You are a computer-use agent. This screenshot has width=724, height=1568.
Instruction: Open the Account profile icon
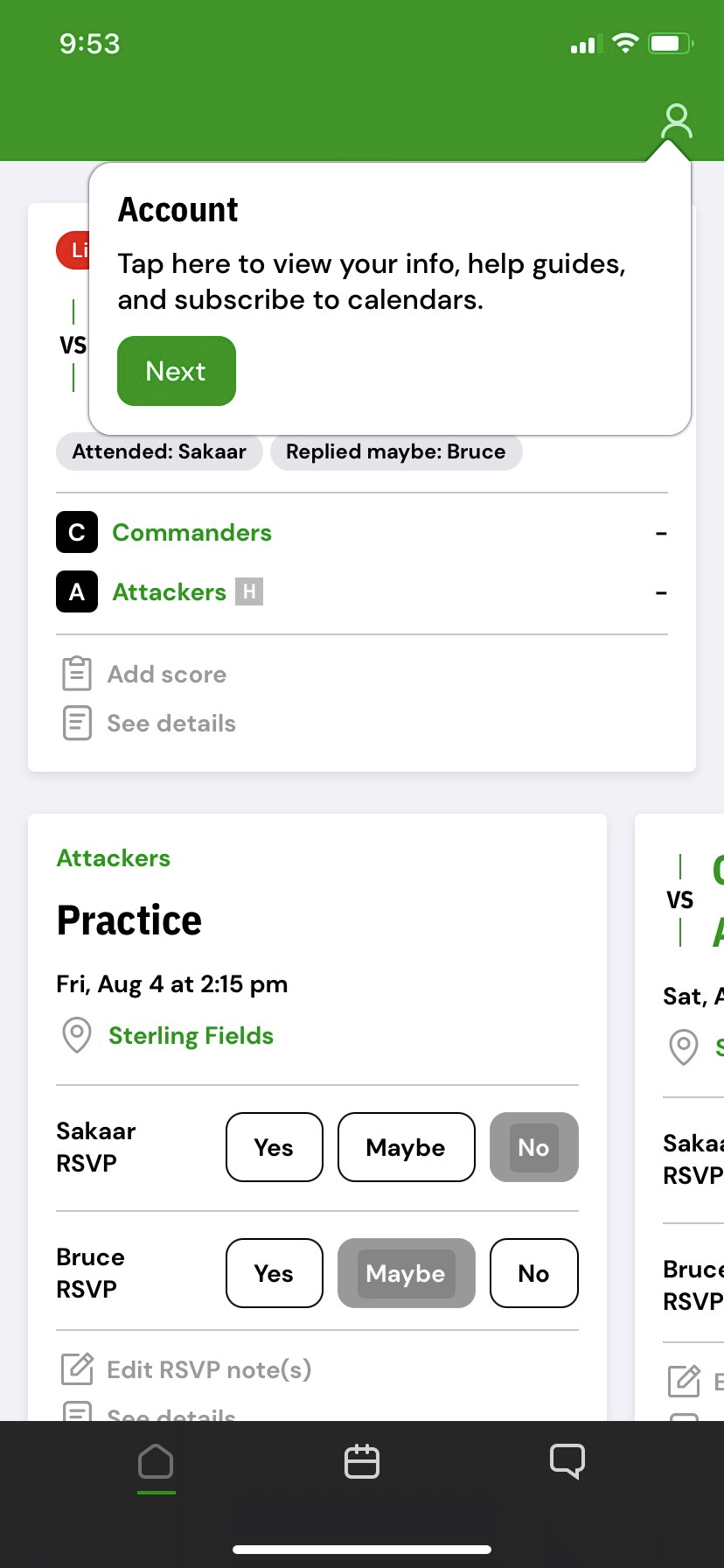[x=676, y=122]
